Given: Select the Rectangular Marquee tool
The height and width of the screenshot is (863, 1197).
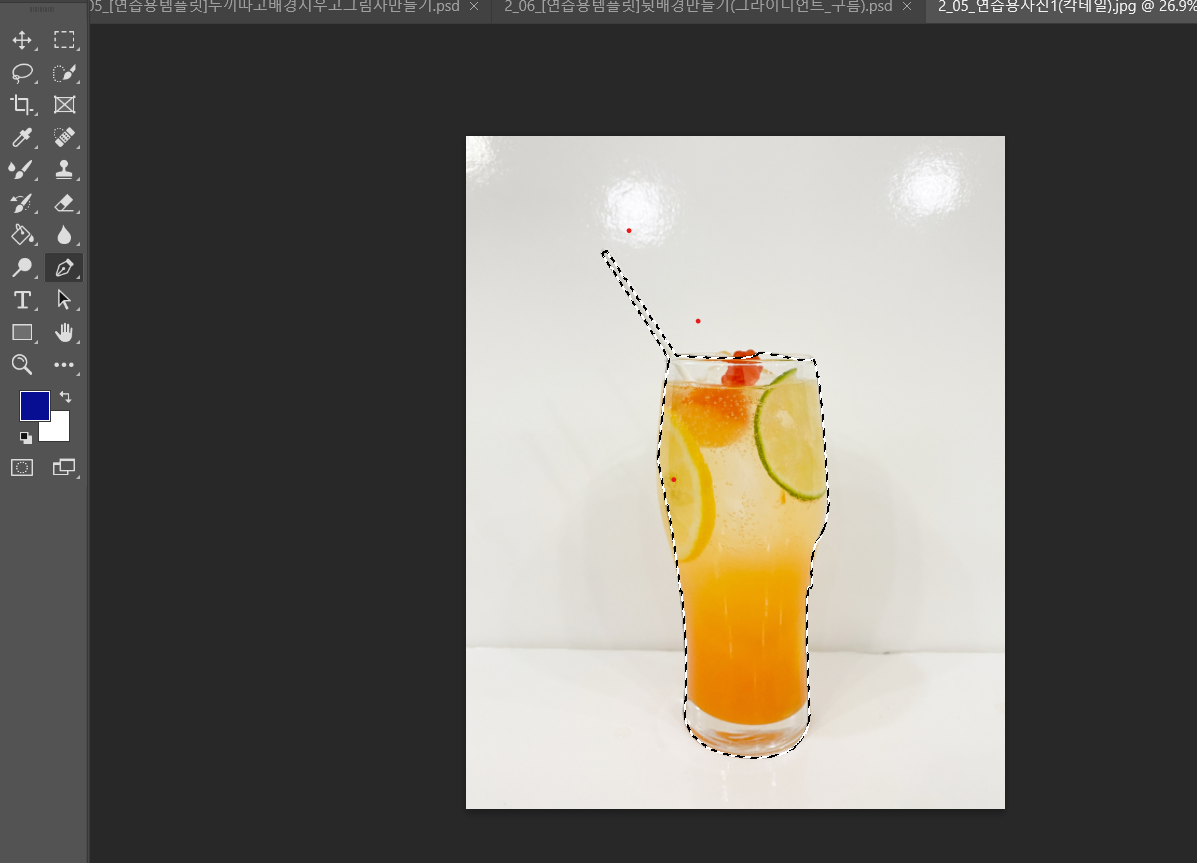Looking at the screenshot, I should 64,40.
